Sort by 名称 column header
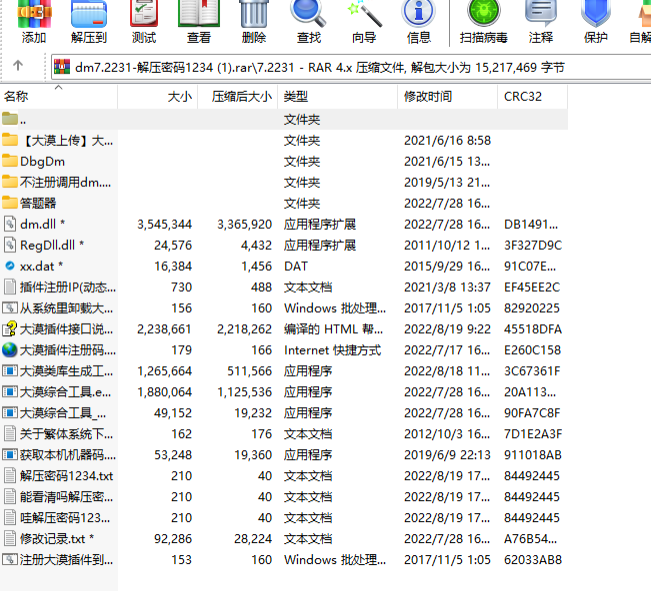The image size is (651, 591). [59, 97]
